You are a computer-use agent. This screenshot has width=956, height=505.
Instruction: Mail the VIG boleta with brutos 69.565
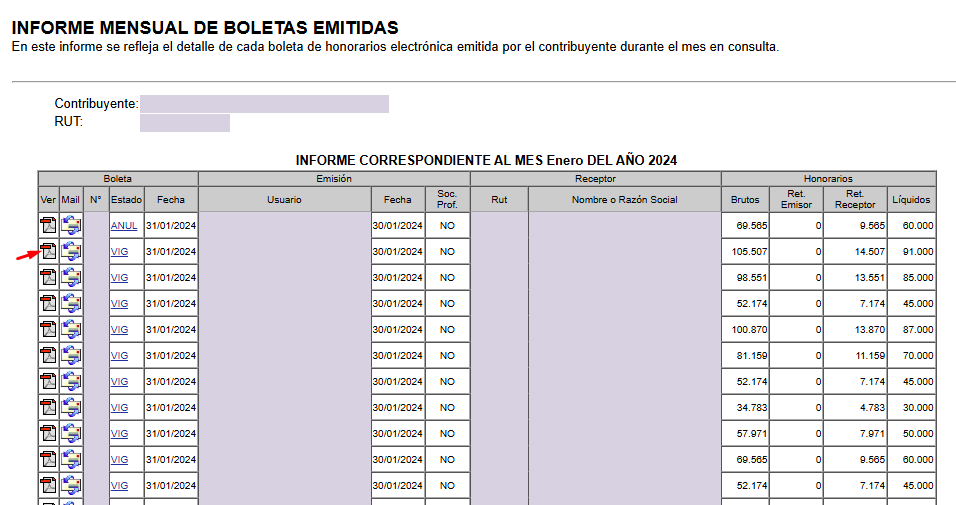71,459
